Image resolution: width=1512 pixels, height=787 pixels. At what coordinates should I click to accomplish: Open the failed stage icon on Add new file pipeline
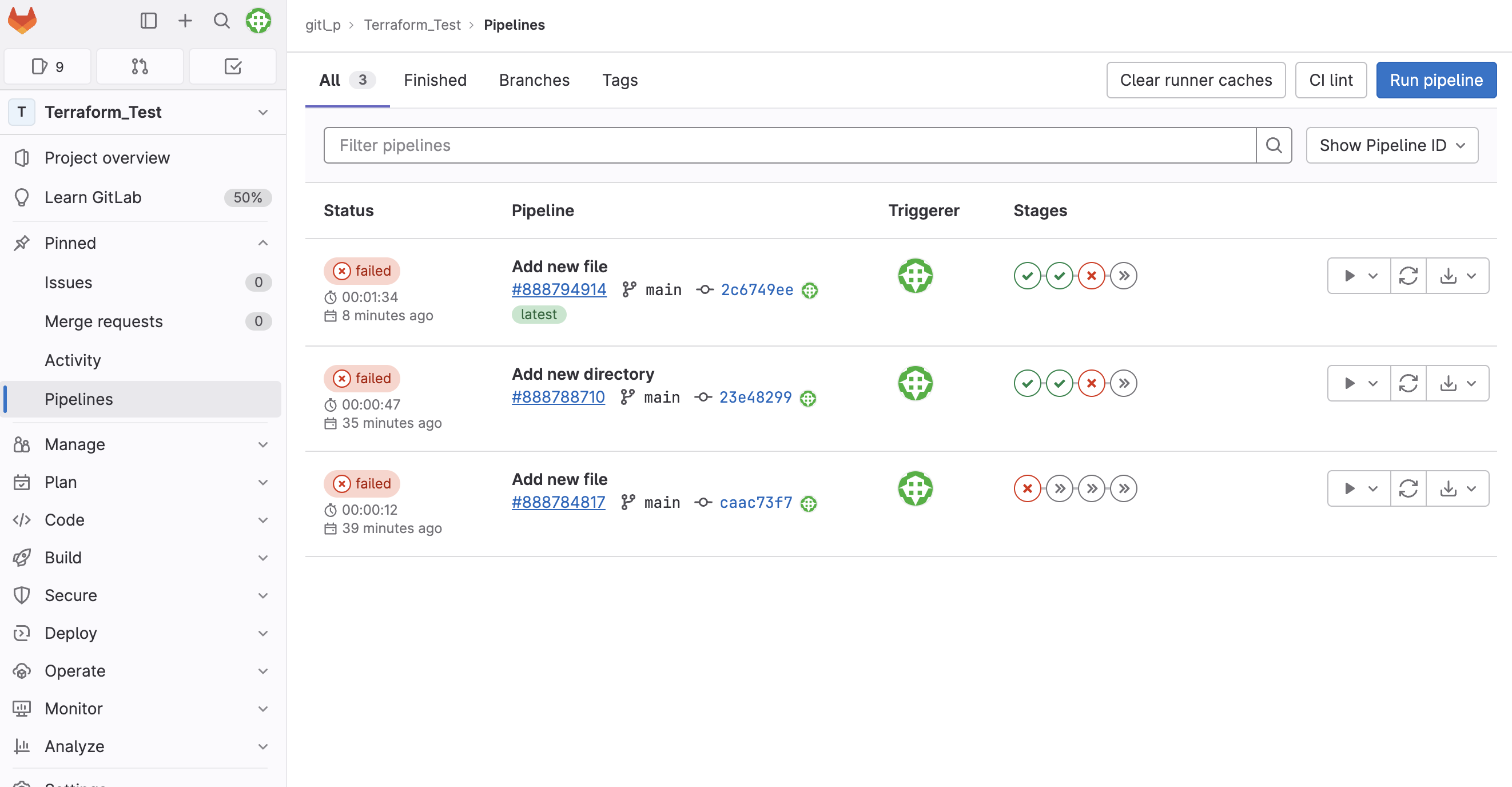click(x=1091, y=275)
